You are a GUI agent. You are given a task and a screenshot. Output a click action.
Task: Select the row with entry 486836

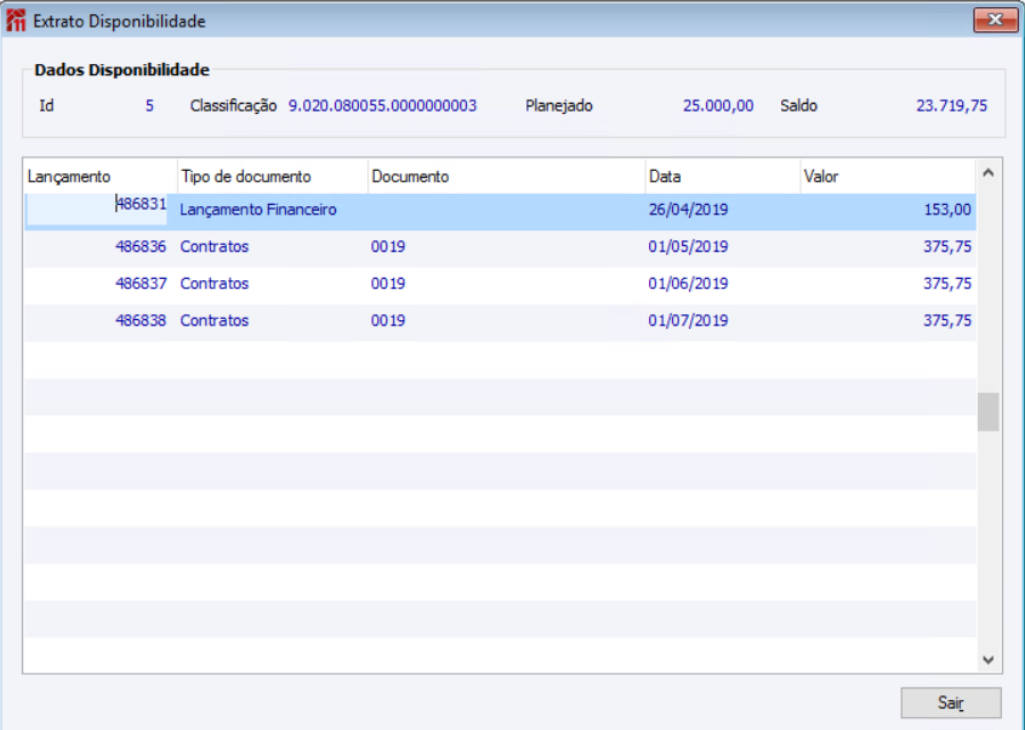(x=500, y=247)
